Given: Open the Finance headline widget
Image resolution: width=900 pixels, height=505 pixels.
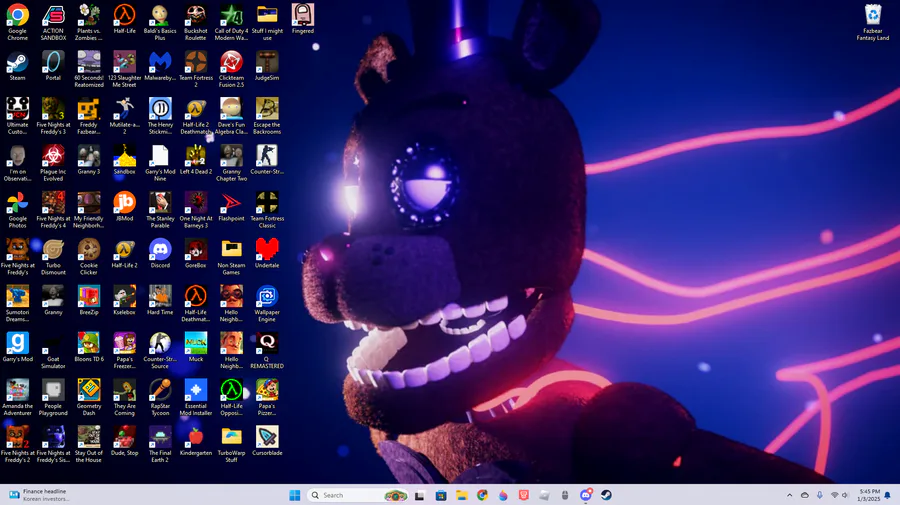Looking at the screenshot, I should click(39, 495).
